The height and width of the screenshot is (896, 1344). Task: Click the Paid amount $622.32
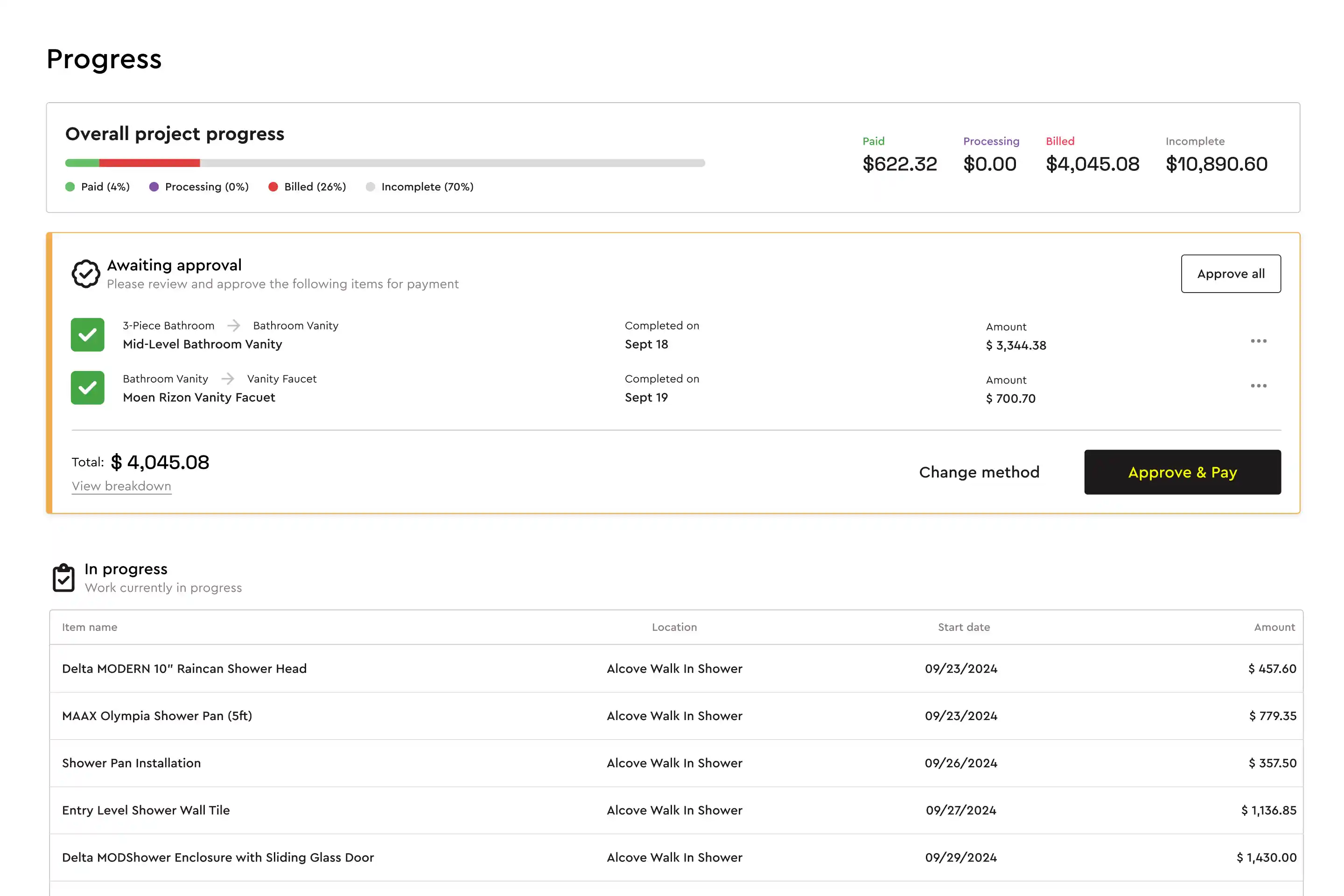pos(899,165)
